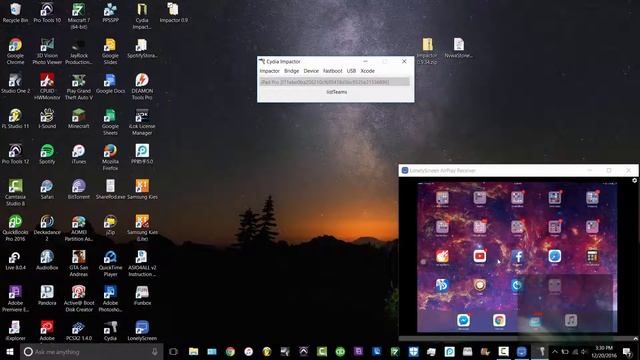Open the Bridge menu in Cydia Impactor

pos(291,71)
